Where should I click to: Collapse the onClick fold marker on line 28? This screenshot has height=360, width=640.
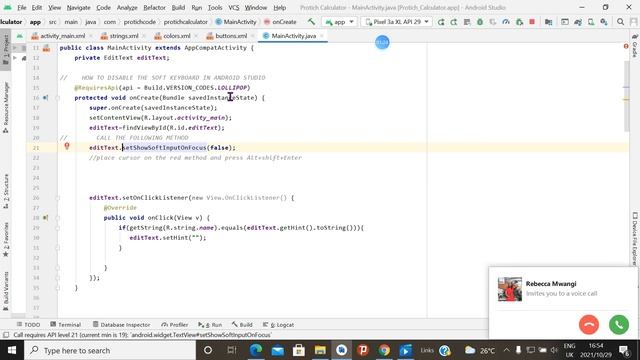(x=58, y=218)
